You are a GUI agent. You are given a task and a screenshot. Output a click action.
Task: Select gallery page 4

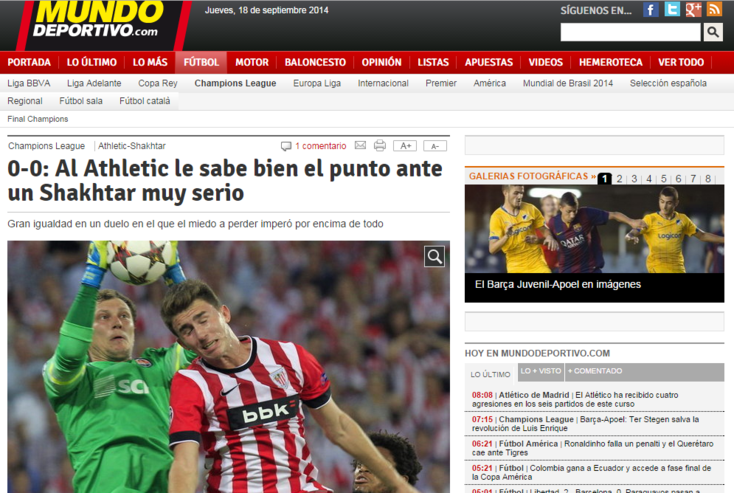click(x=649, y=179)
